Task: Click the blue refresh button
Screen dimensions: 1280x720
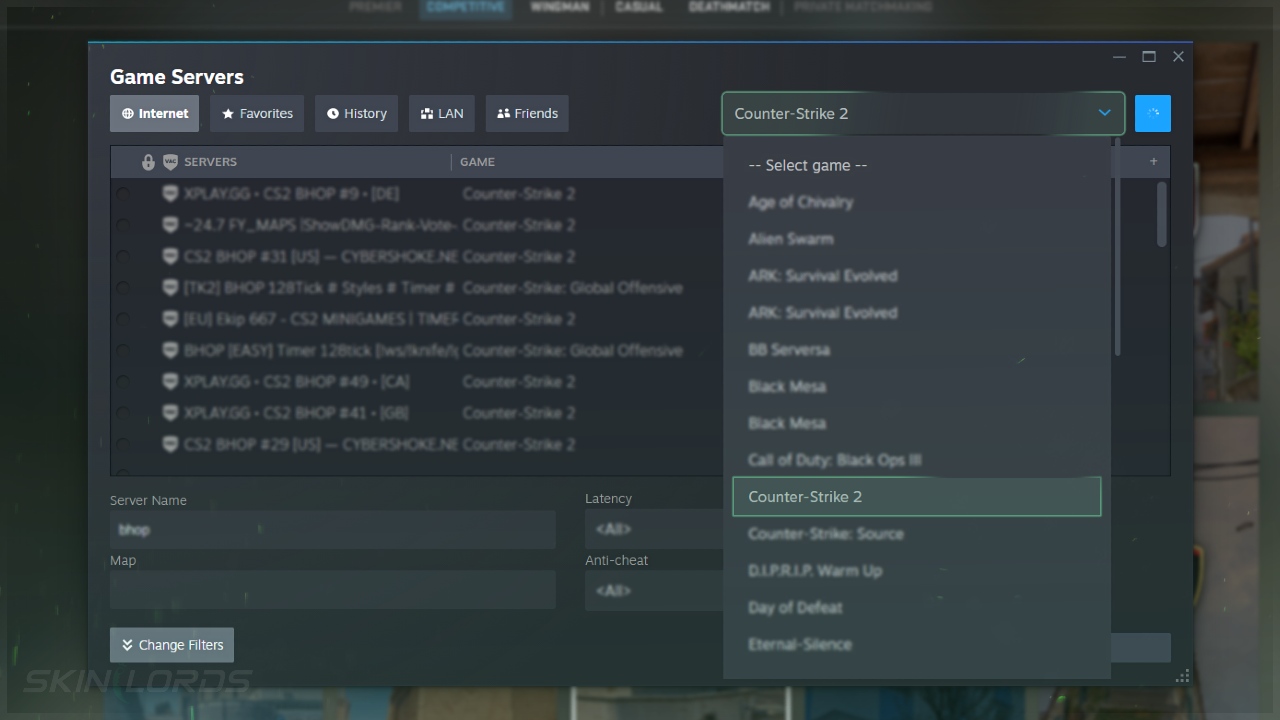Action: point(1153,114)
